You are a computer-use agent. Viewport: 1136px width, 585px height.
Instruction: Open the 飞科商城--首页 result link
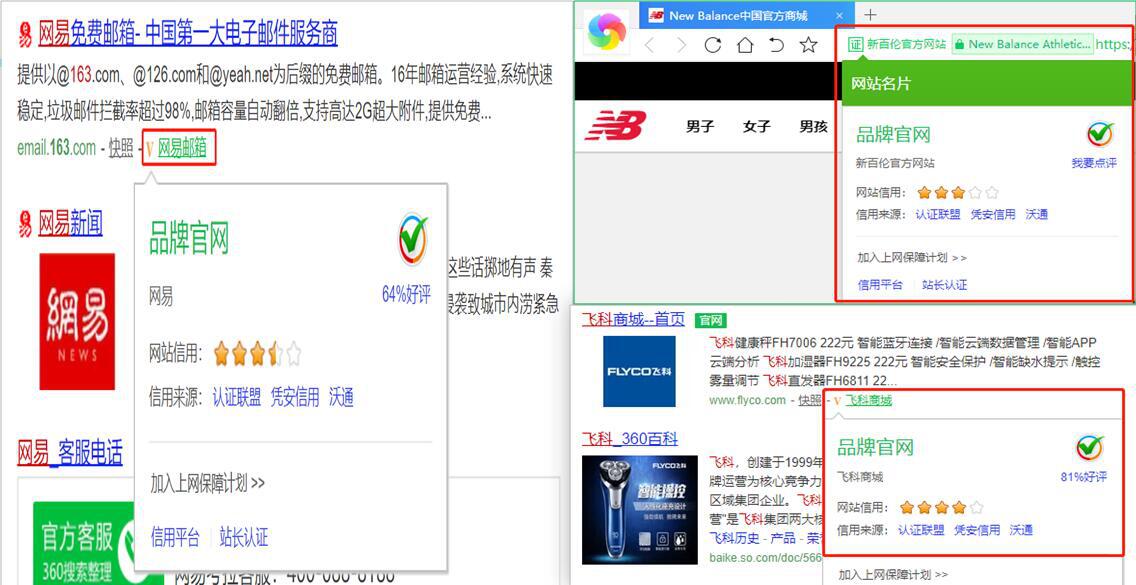click(x=633, y=319)
